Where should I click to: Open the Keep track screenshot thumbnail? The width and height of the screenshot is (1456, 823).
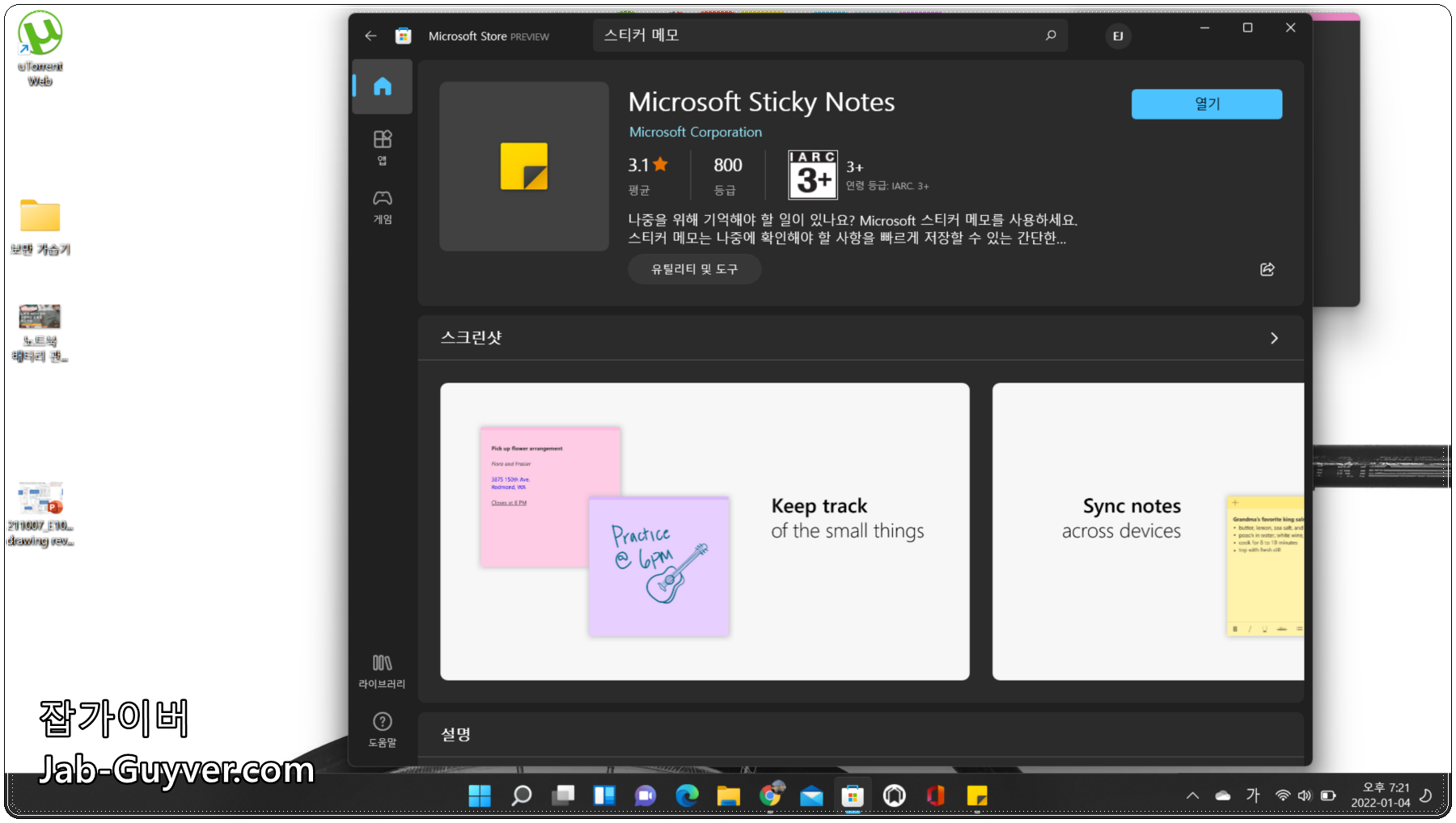point(705,531)
